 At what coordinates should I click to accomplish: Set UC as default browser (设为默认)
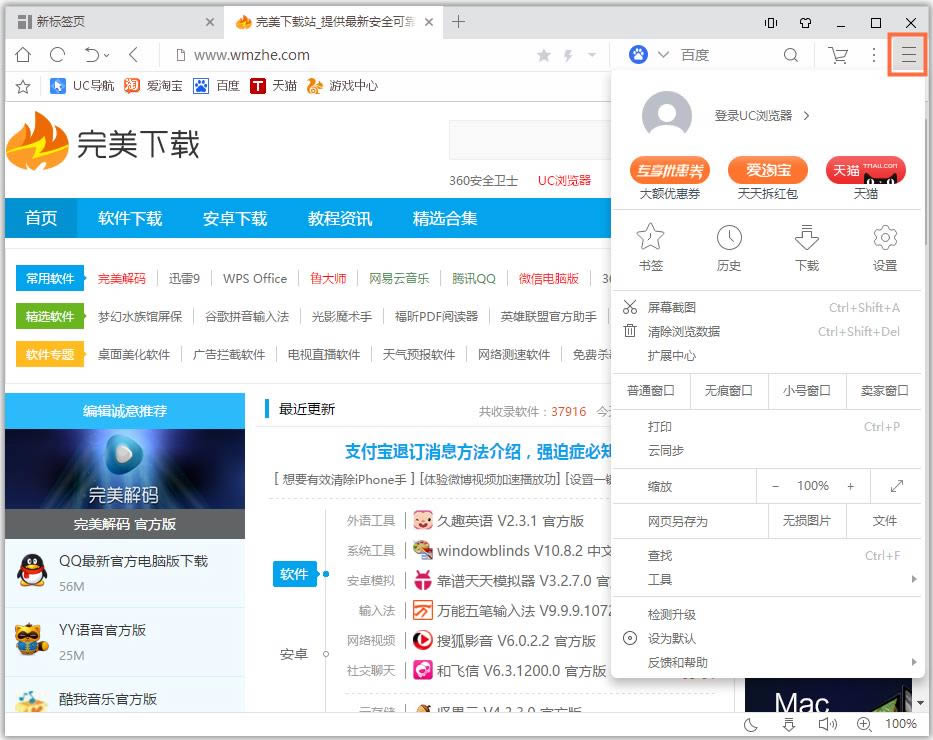click(671, 638)
